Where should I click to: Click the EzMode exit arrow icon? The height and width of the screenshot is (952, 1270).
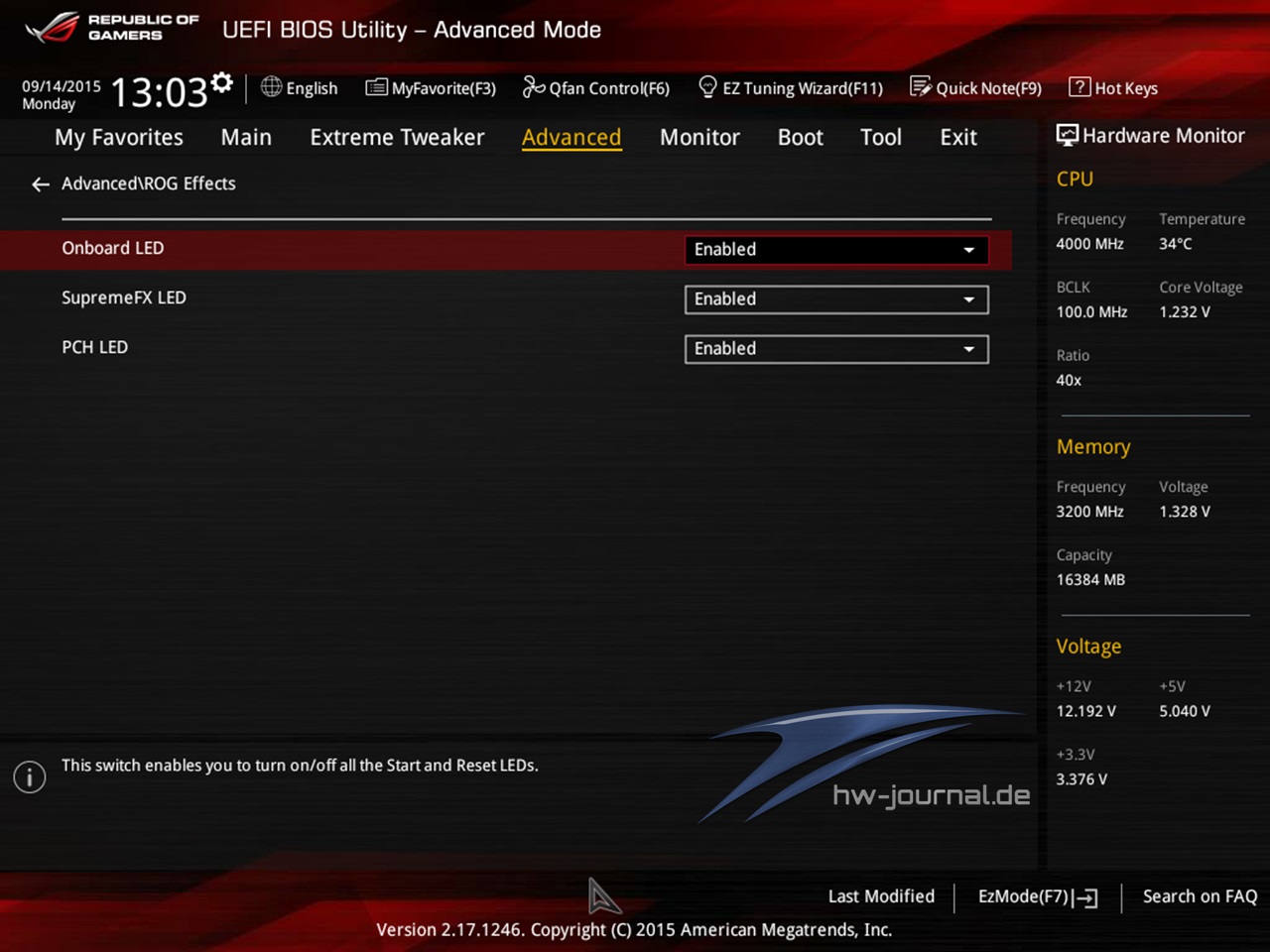pyautogui.click(x=1085, y=898)
